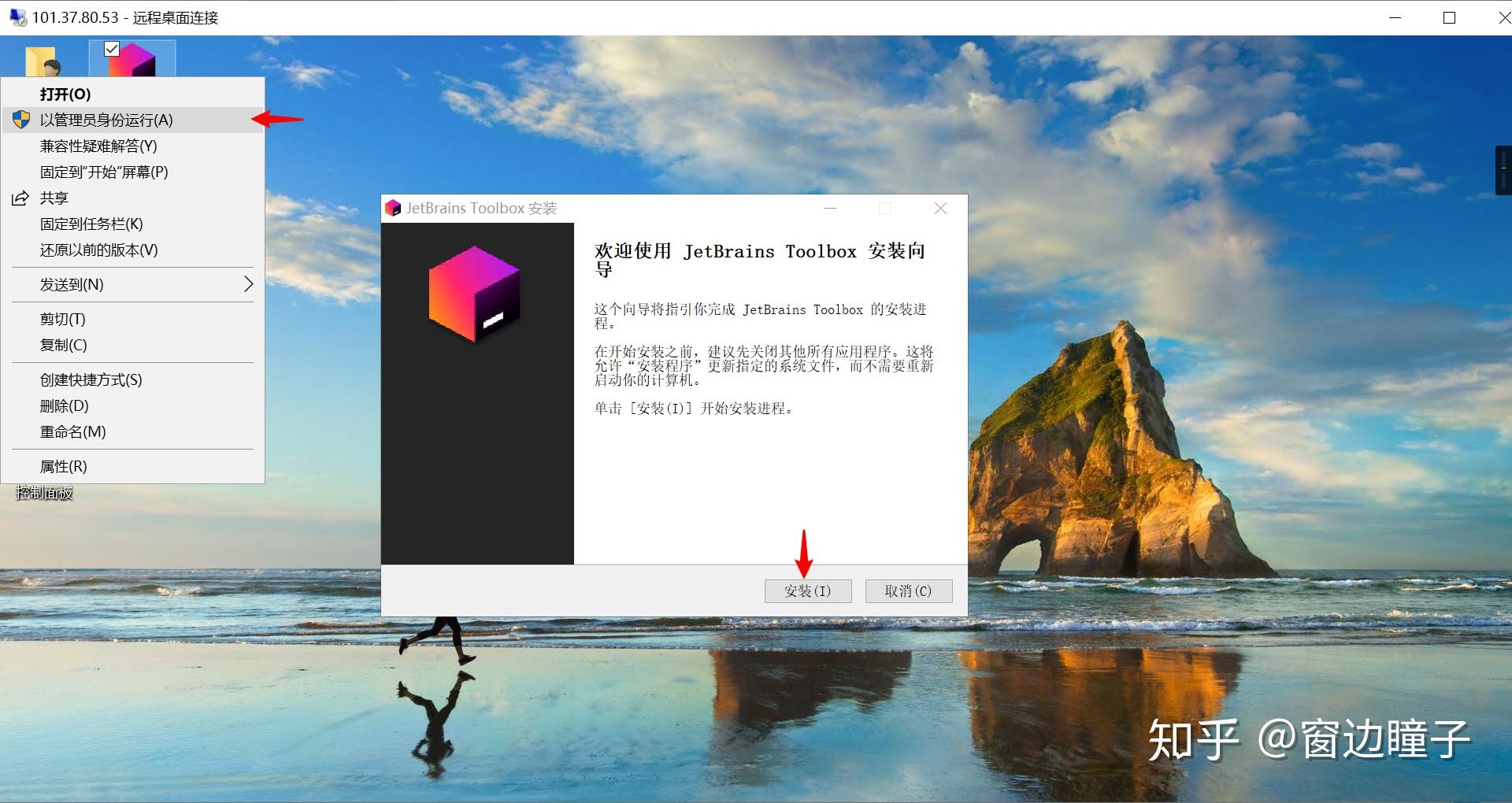Click the Toolbox icon in the installer title bar
The width and height of the screenshot is (1512, 803).
click(x=394, y=208)
